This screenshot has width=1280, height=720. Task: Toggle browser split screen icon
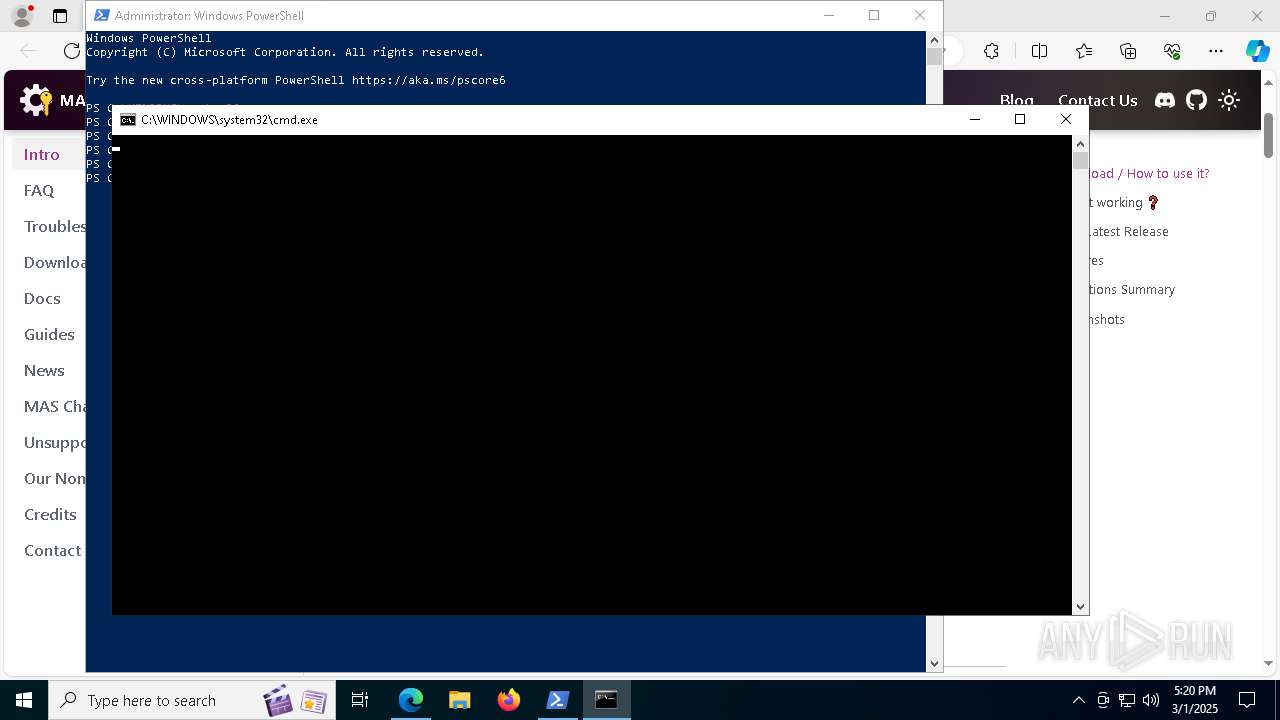tap(1039, 51)
